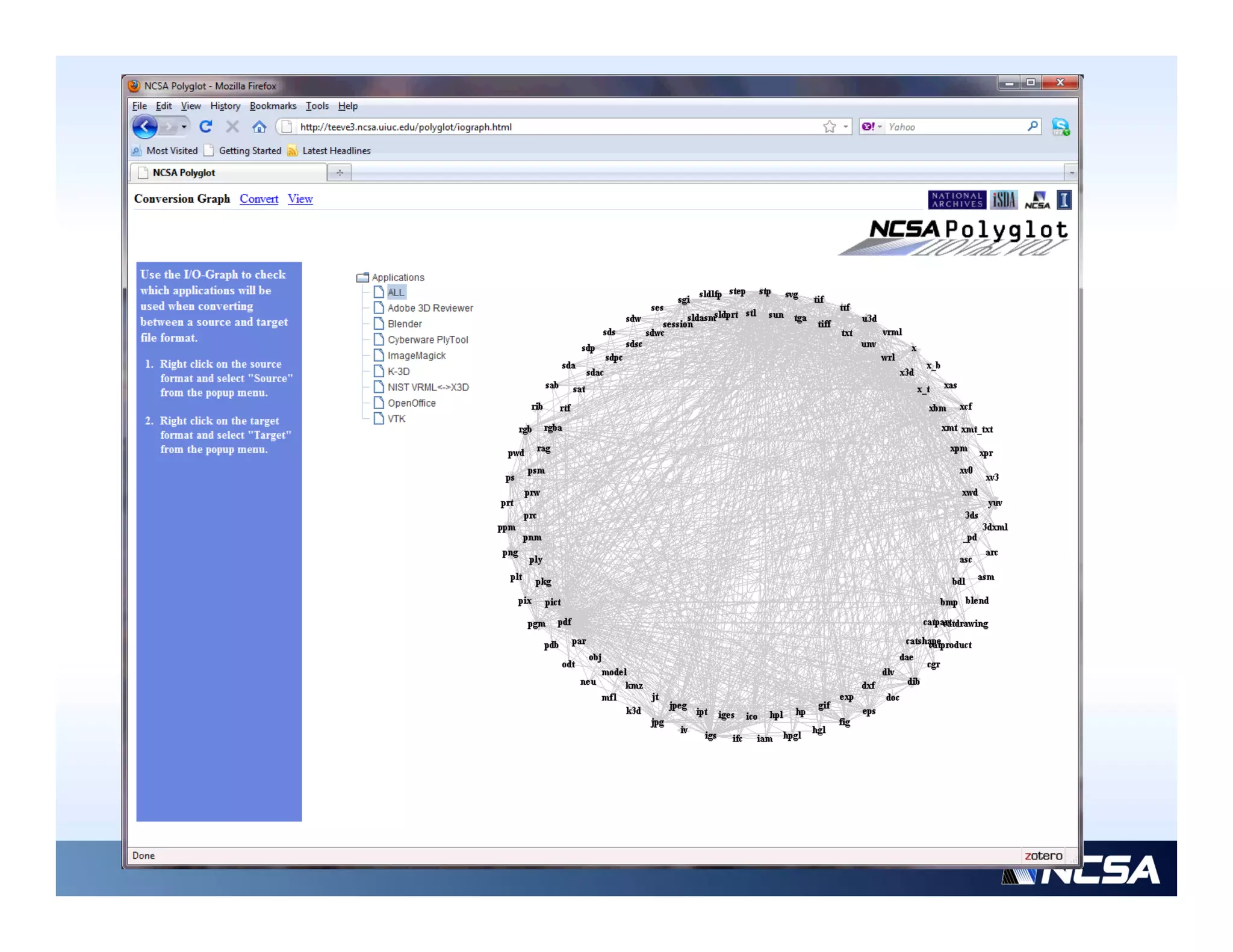The image size is (1233, 952).
Task: Follow the View link
Action: click(300, 199)
